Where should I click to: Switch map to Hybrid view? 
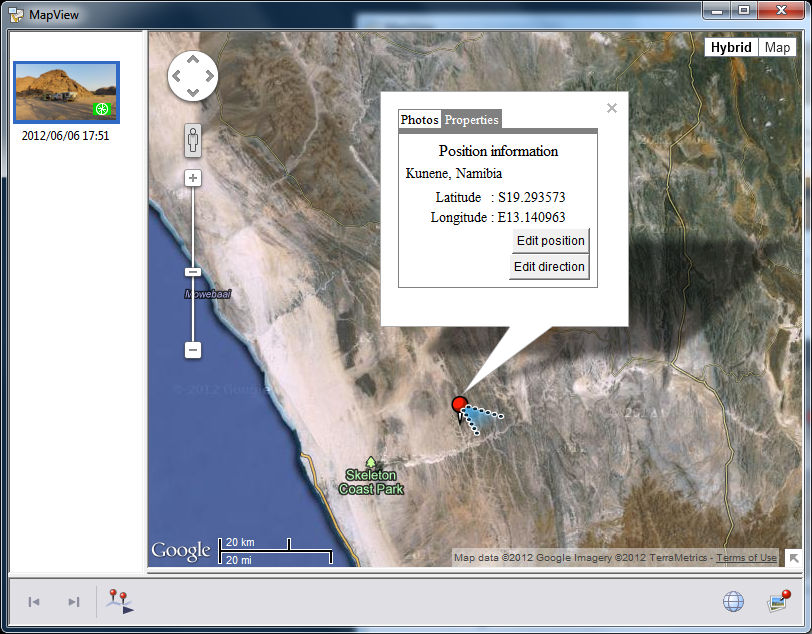(x=731, y=47)
